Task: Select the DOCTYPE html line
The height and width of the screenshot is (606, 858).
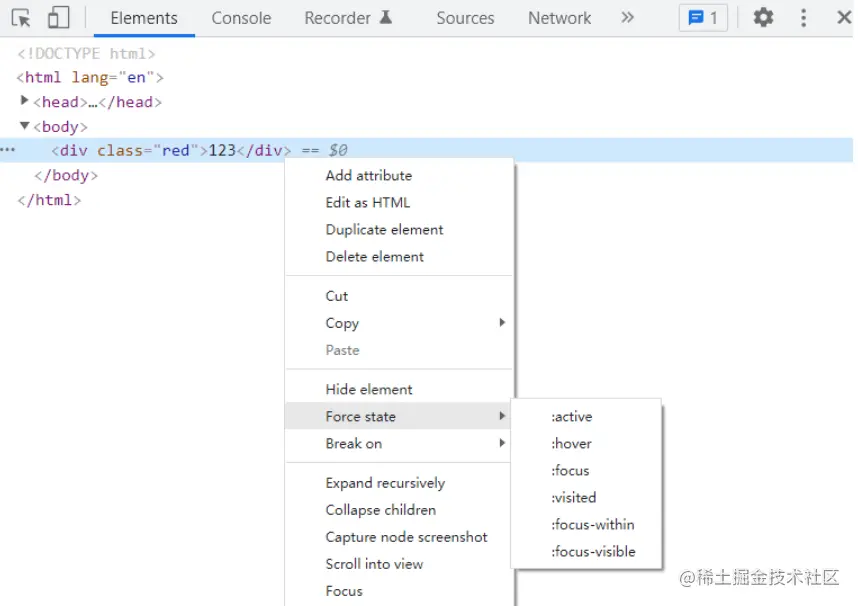Action: pos(86,54)
